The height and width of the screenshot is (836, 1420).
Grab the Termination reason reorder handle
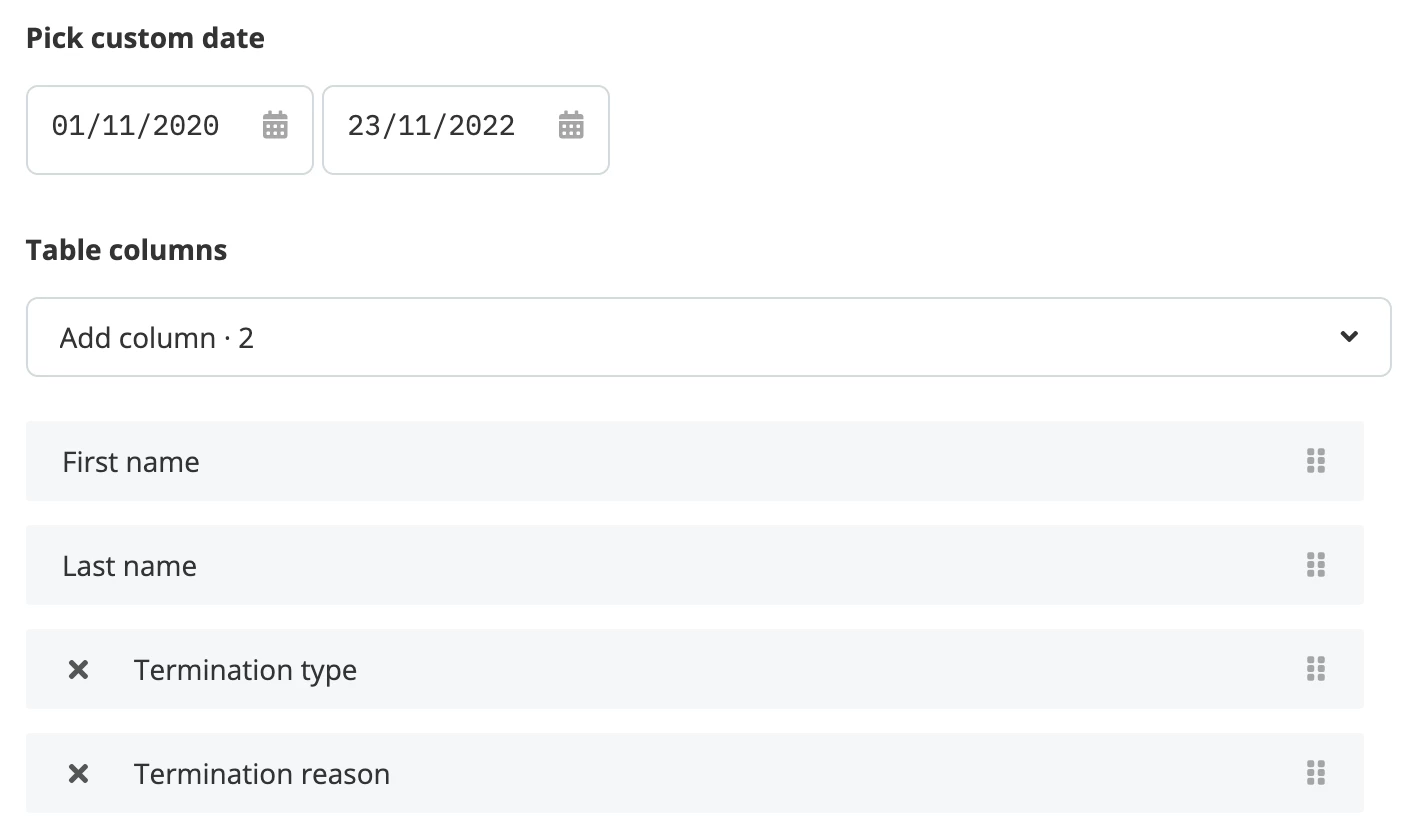1316,773
